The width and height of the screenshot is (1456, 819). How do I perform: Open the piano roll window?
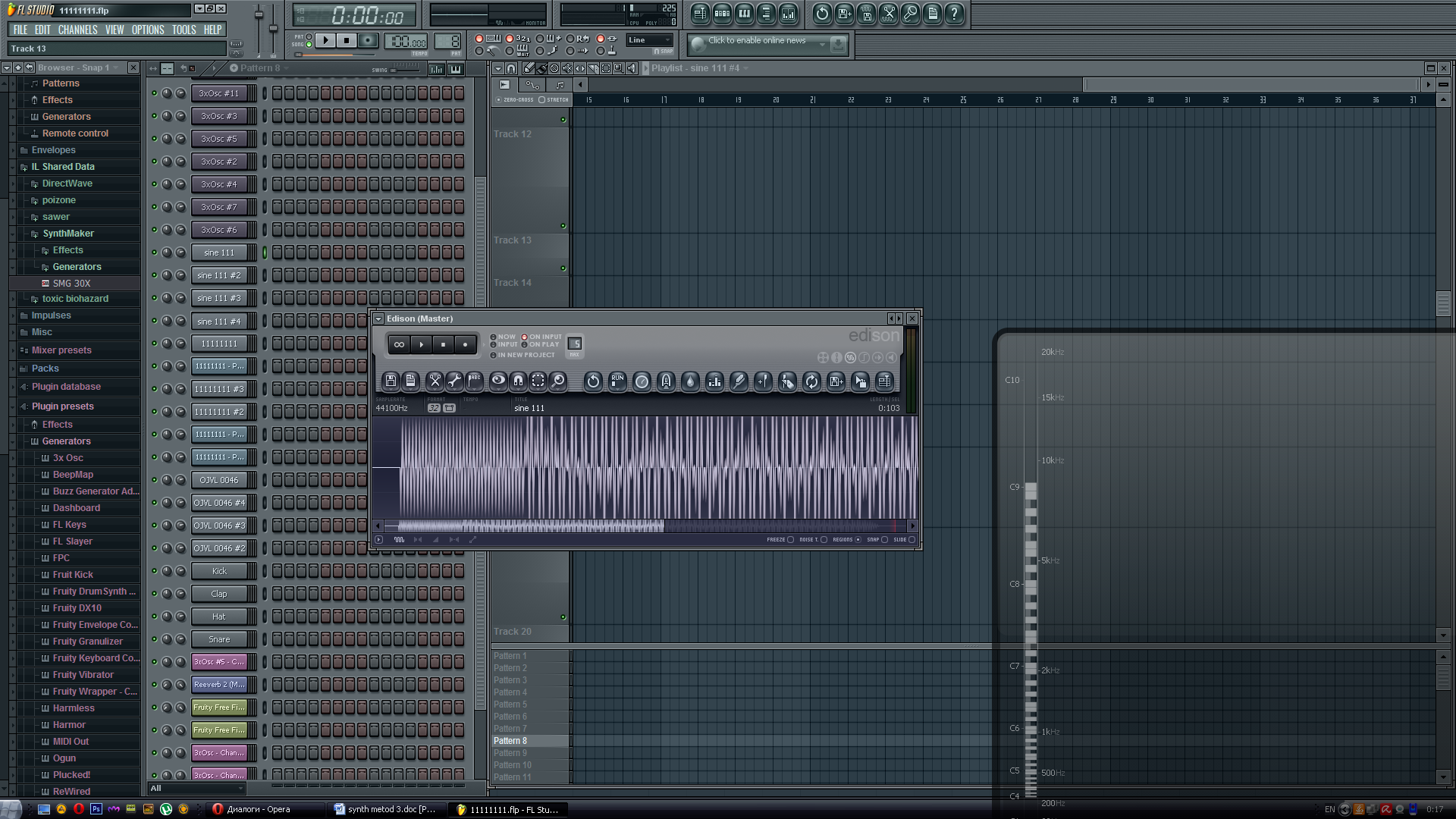pos(744,14)
